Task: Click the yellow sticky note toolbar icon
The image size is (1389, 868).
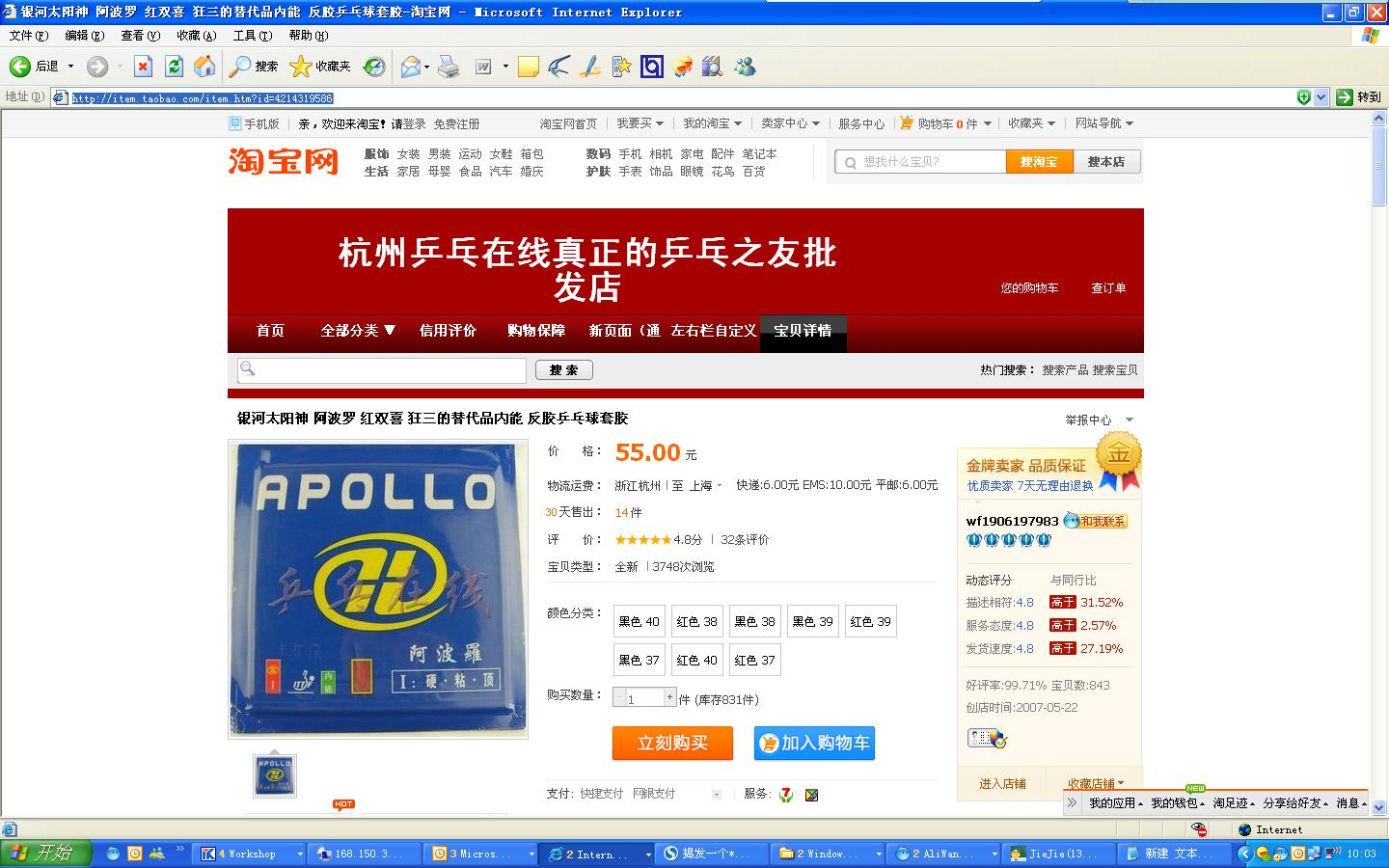Action: pyautogui.click(x=528, y=66)
